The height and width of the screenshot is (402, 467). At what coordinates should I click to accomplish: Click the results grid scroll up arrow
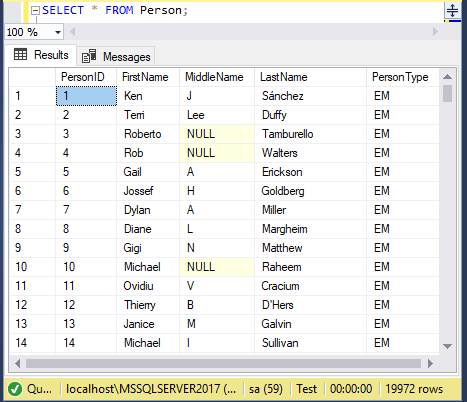point(447,77)
